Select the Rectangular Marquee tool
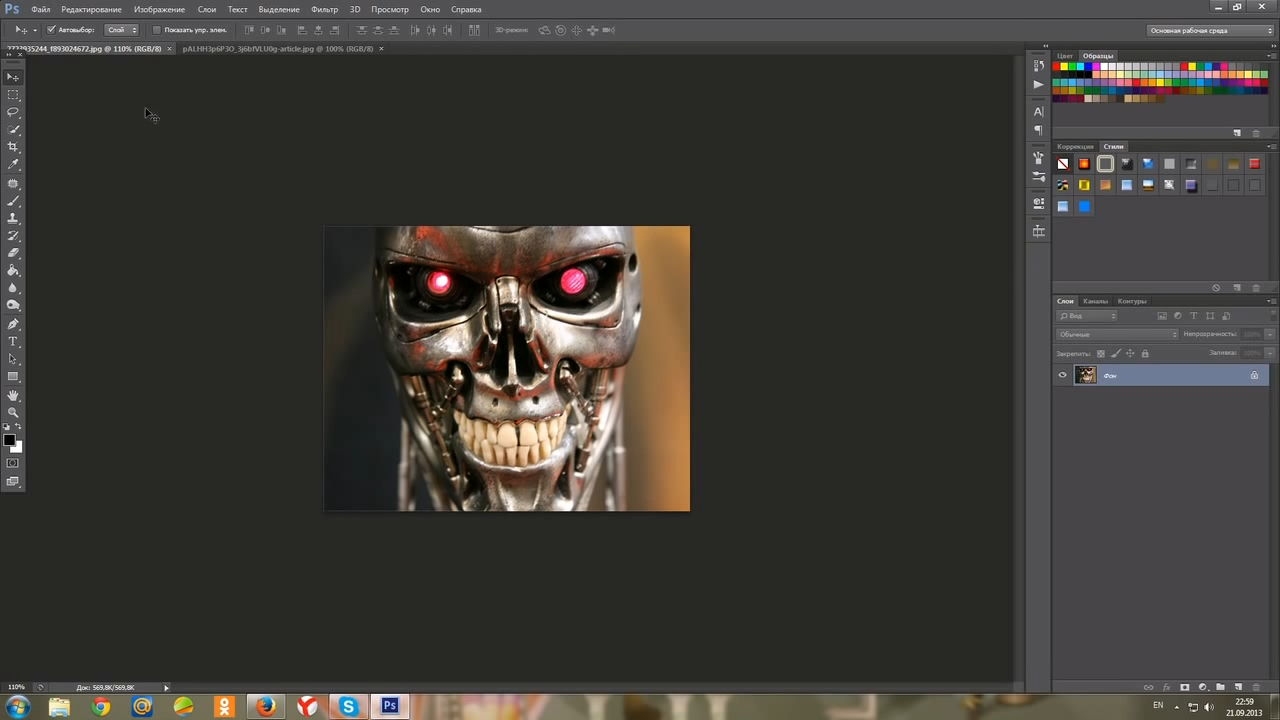This screenshot has height=720, width=1280. point(13,95)
